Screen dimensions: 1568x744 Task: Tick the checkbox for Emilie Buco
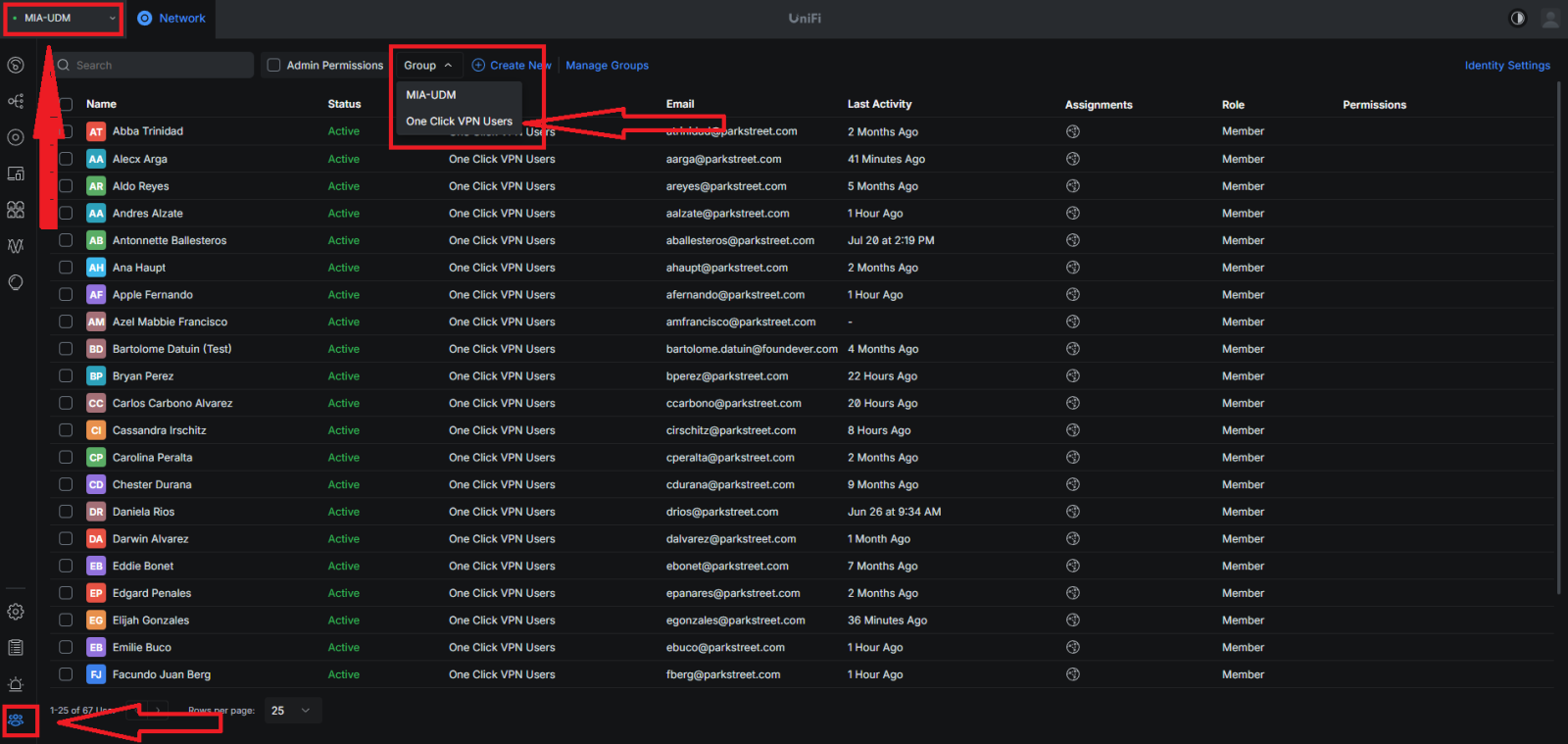coord(66,647)
